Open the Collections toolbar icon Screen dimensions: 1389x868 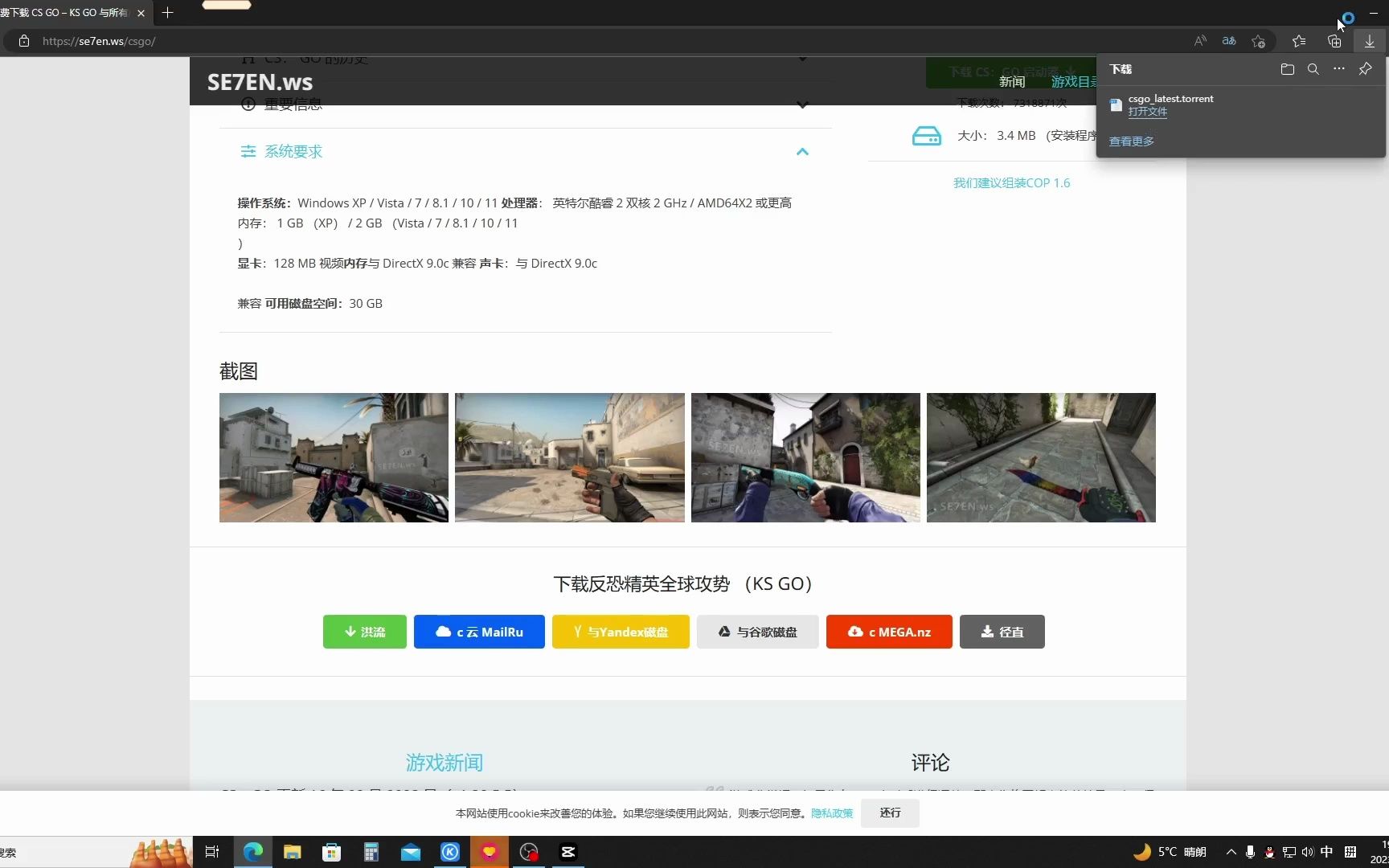click(1334, 41)
